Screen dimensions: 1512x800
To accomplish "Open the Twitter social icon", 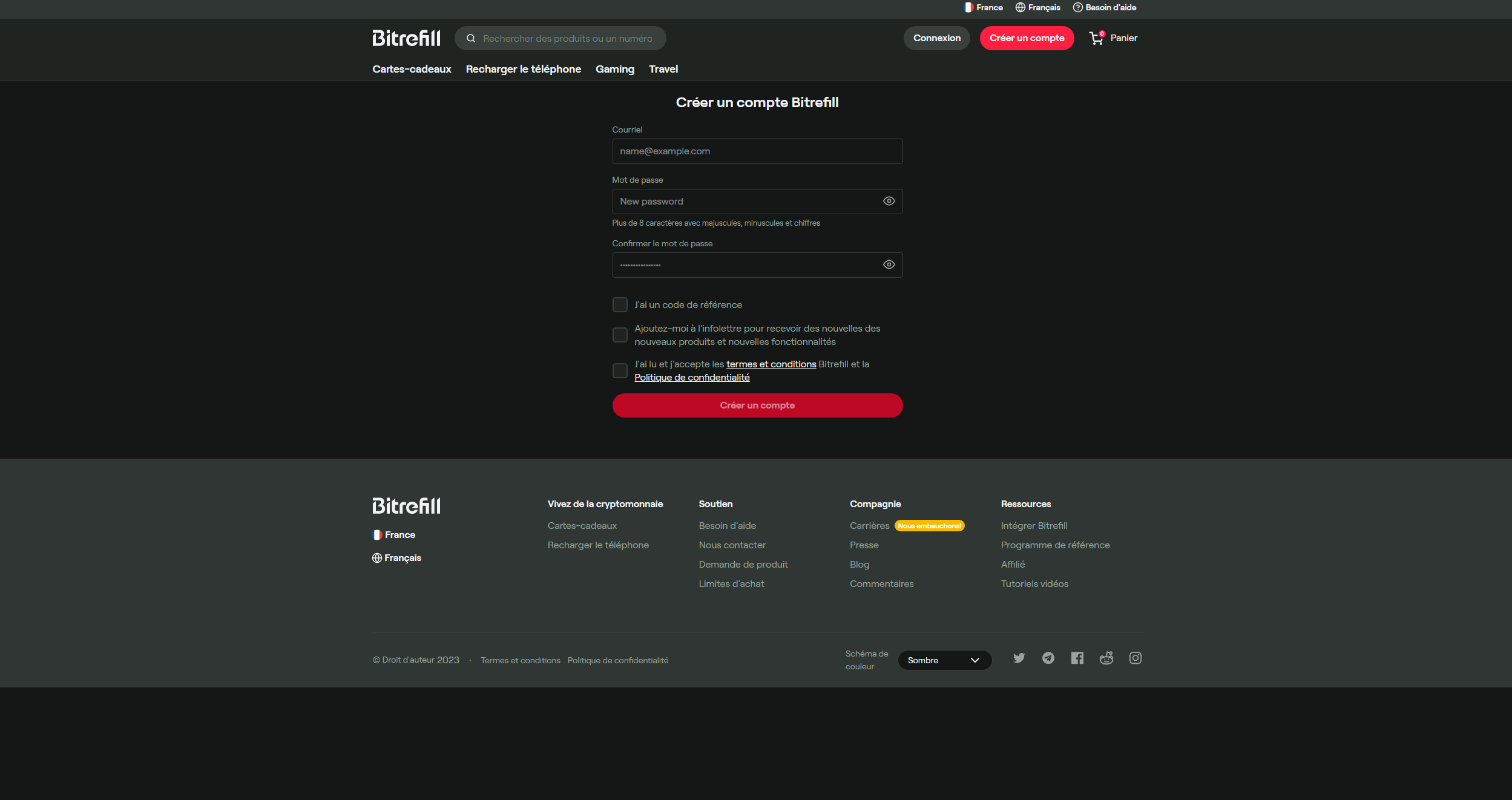I will click(1019, 658).
